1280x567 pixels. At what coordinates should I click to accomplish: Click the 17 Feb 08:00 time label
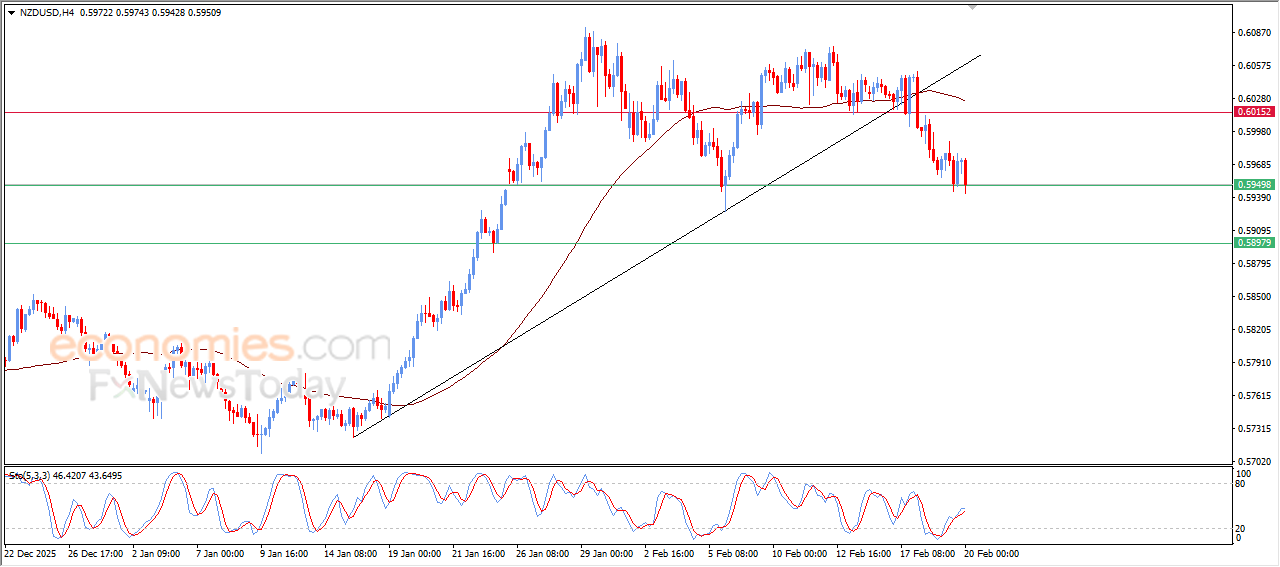927,553
